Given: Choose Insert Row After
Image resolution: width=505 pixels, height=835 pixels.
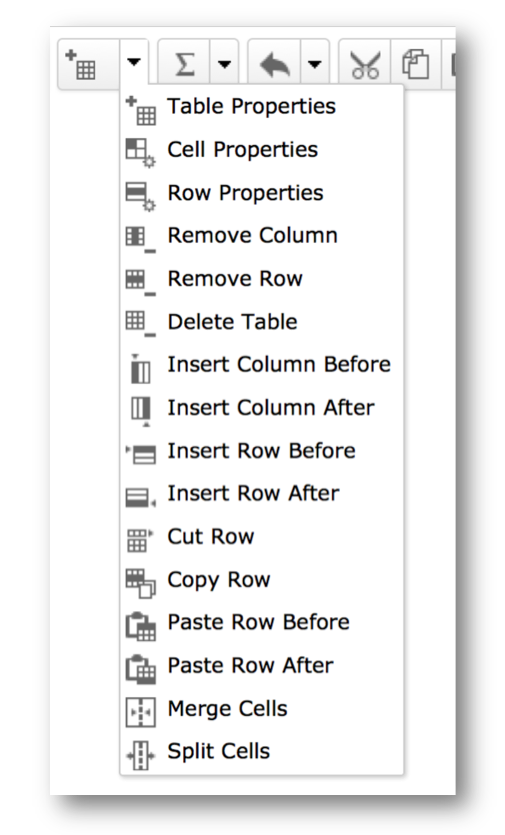Looking at the screenshot, I should [x=261, y=494].
